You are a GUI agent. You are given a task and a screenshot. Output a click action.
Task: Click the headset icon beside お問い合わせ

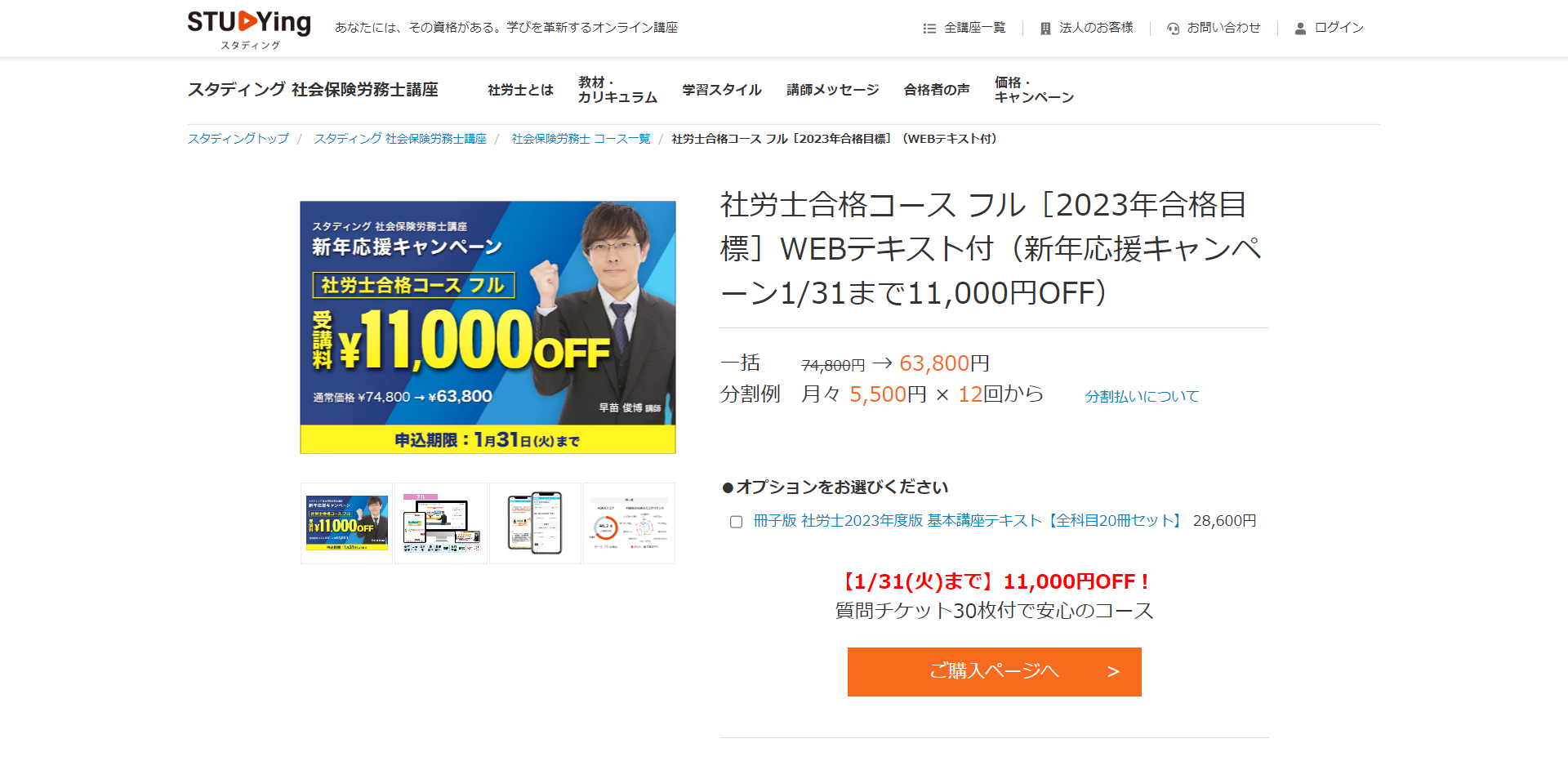coord(1174,29)
